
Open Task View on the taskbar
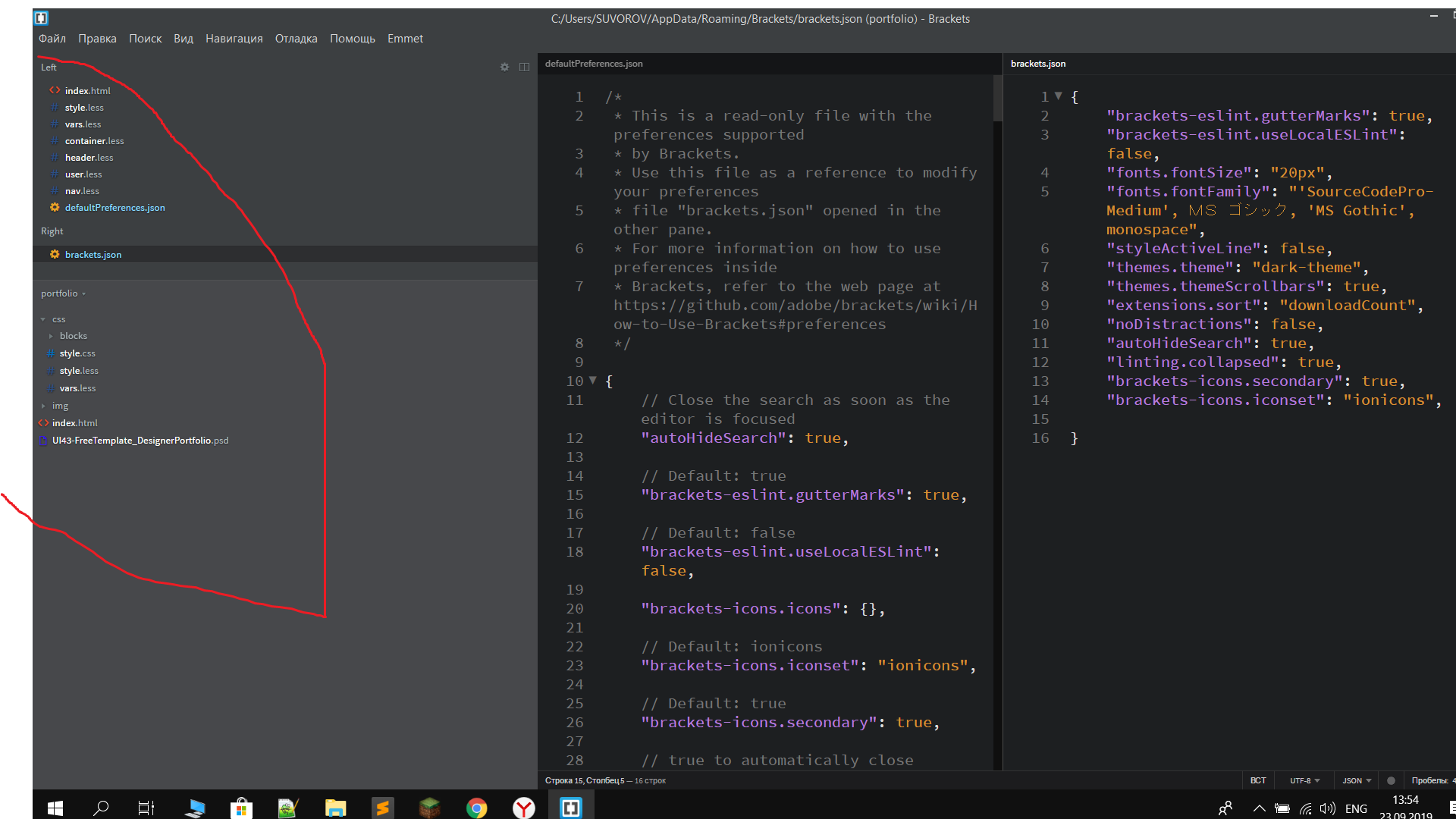(146, 808)
